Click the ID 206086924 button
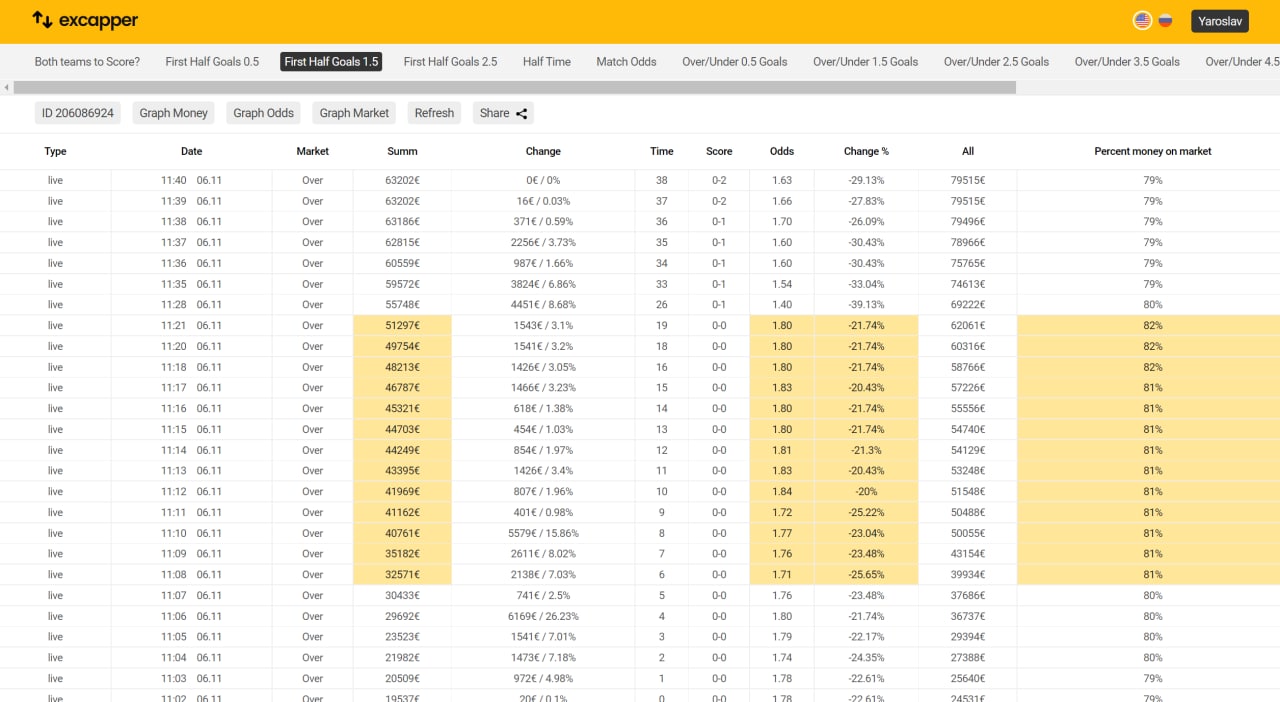The height and width of the screenshot is (702, 1280). click(77, 113)
